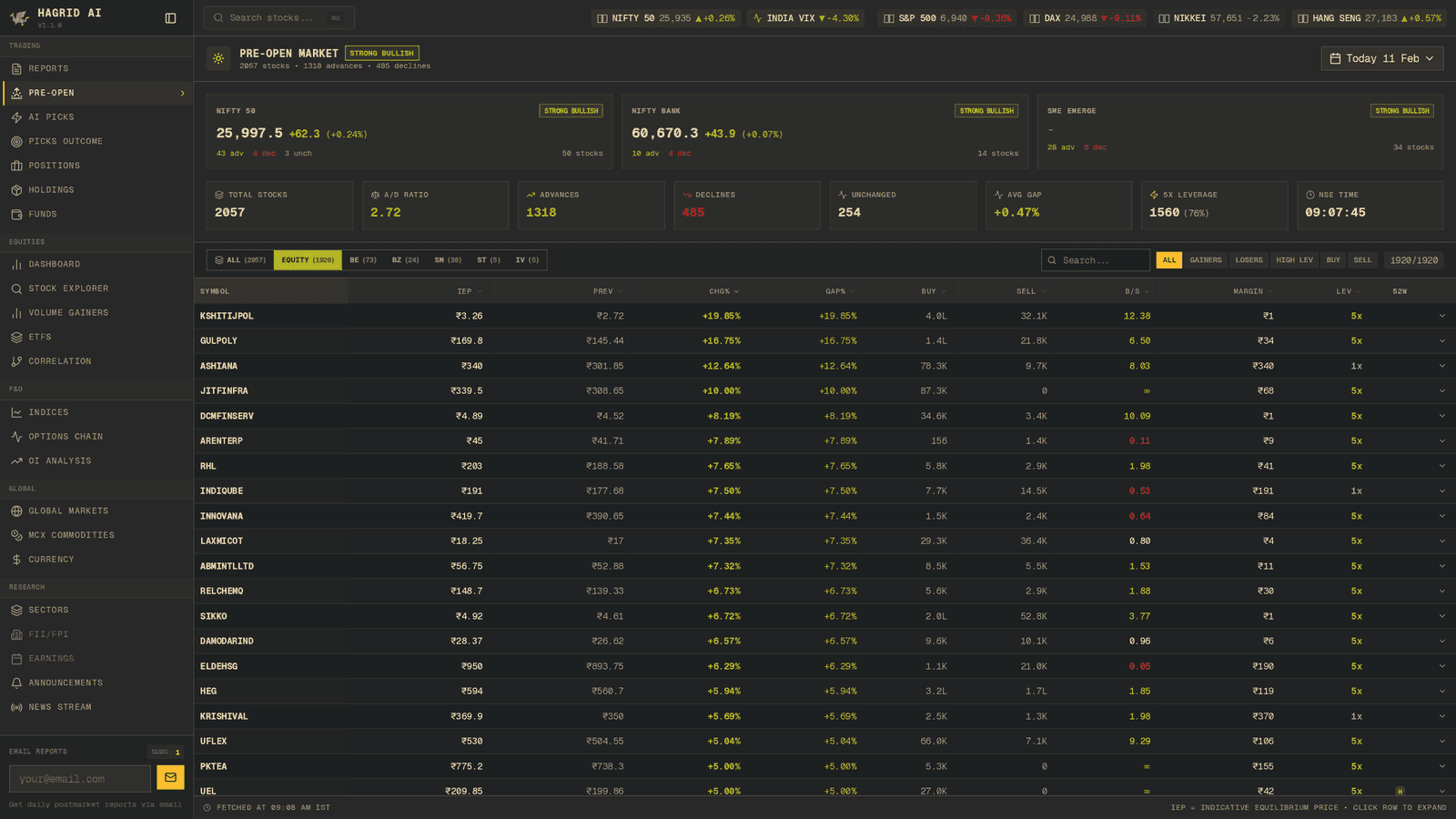Open Holdings in the sidebar

96,190
